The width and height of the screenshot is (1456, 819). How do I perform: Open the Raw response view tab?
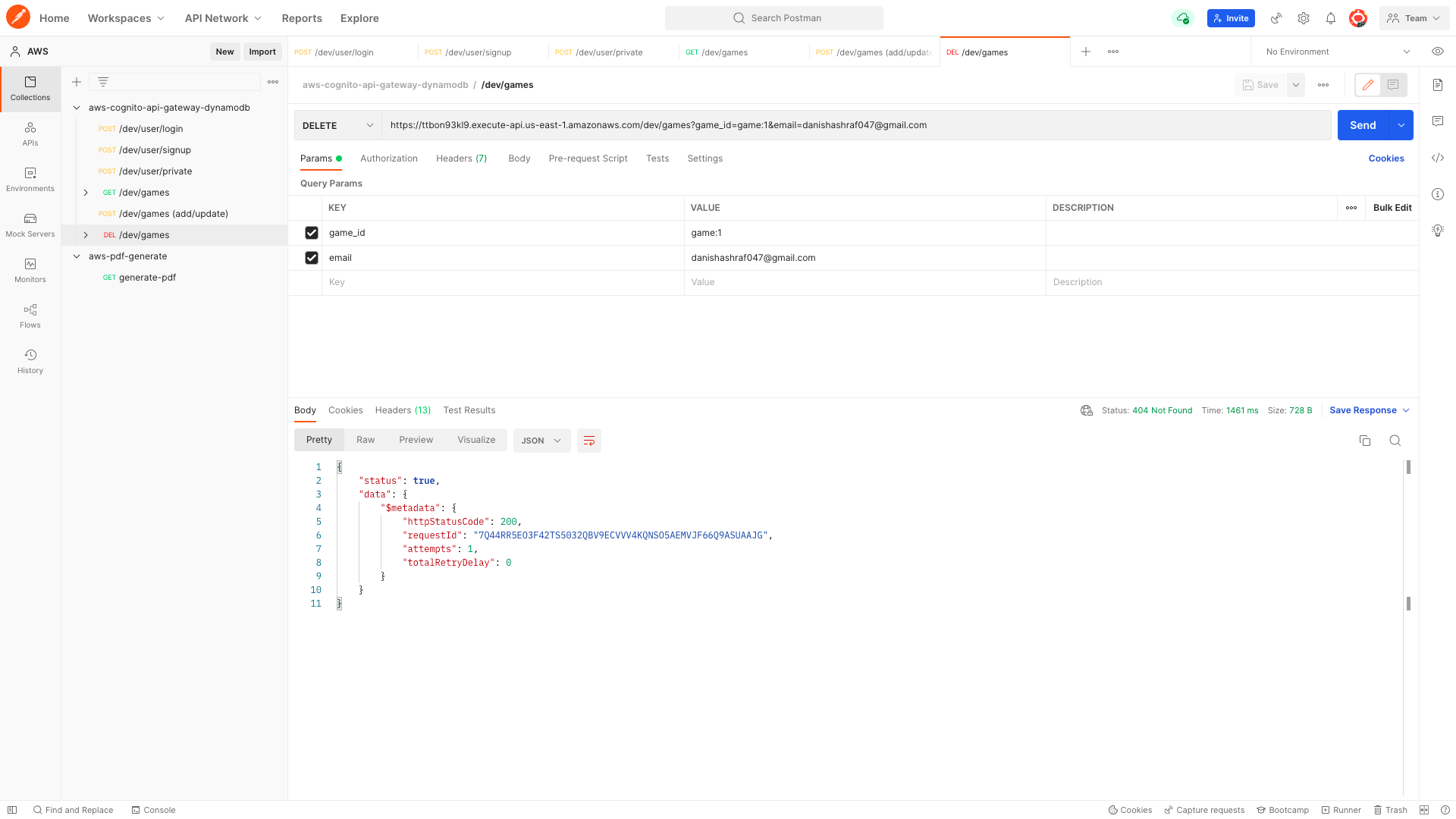tap(366, 440)
